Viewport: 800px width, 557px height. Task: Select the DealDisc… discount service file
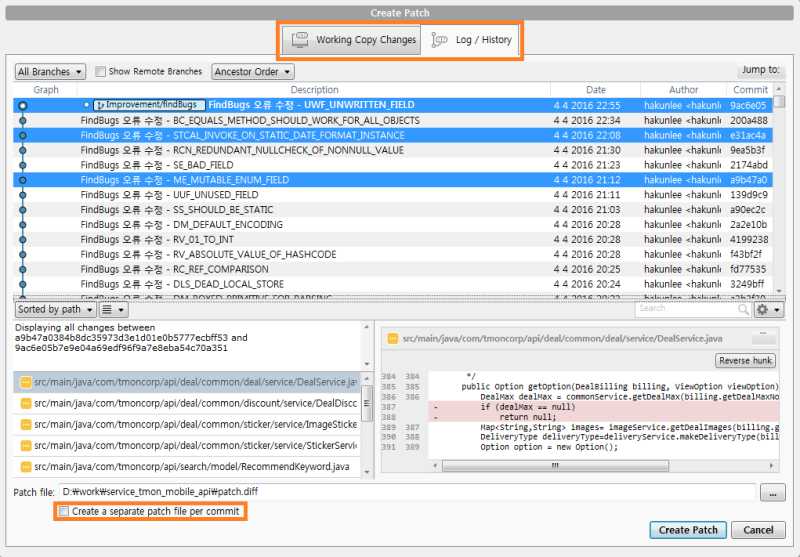coord(187,403)
